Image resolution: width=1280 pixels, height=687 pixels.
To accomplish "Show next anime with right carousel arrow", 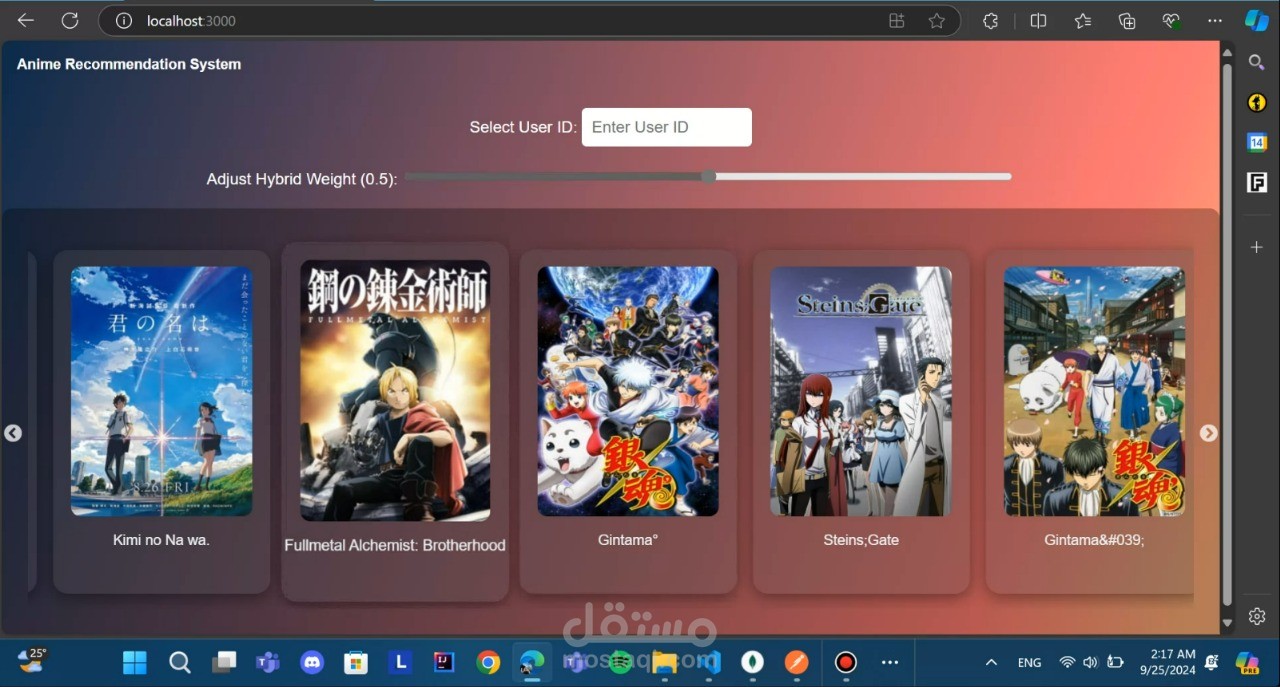I will pos(1208,433).
